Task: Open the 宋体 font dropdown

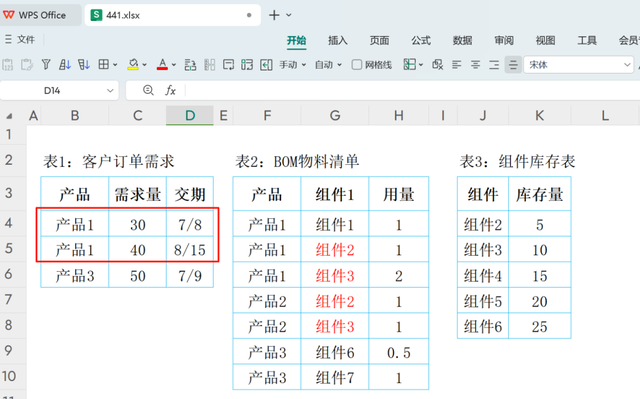Action: pos(579,64)
